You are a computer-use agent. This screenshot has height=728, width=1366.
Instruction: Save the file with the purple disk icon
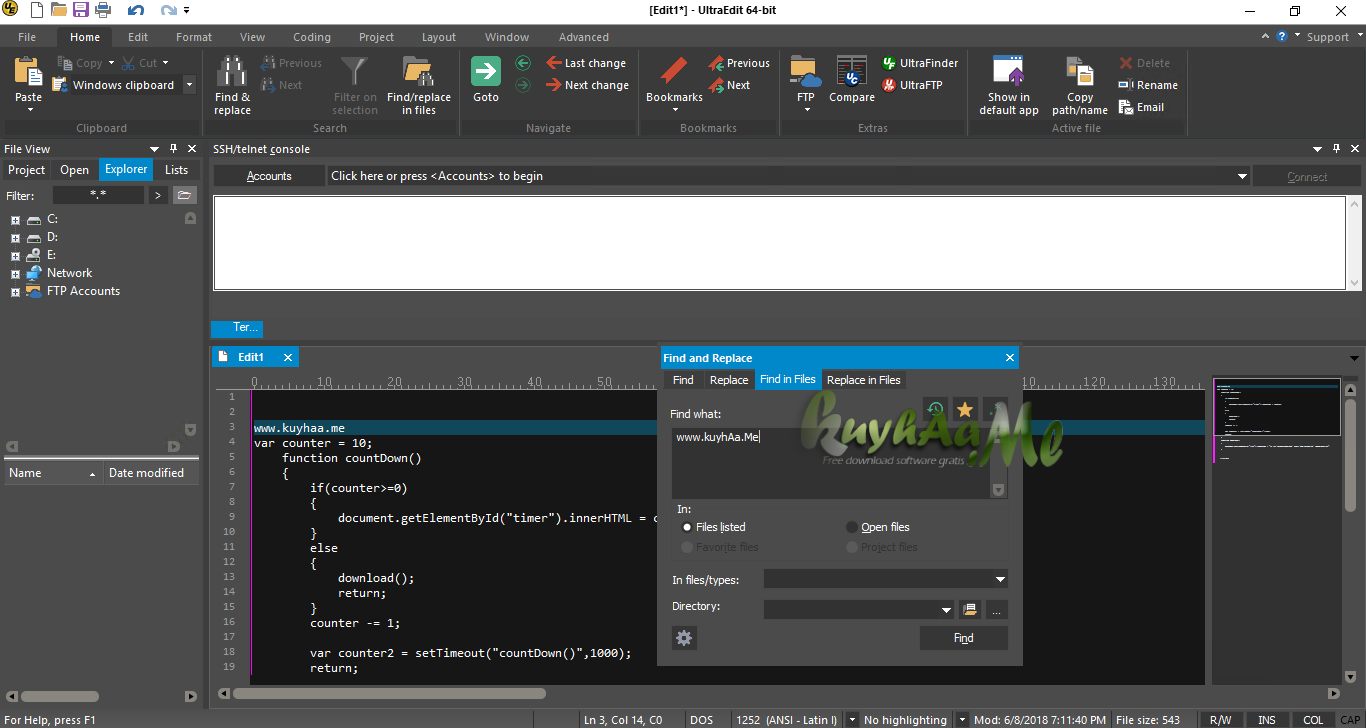point(80,11)
